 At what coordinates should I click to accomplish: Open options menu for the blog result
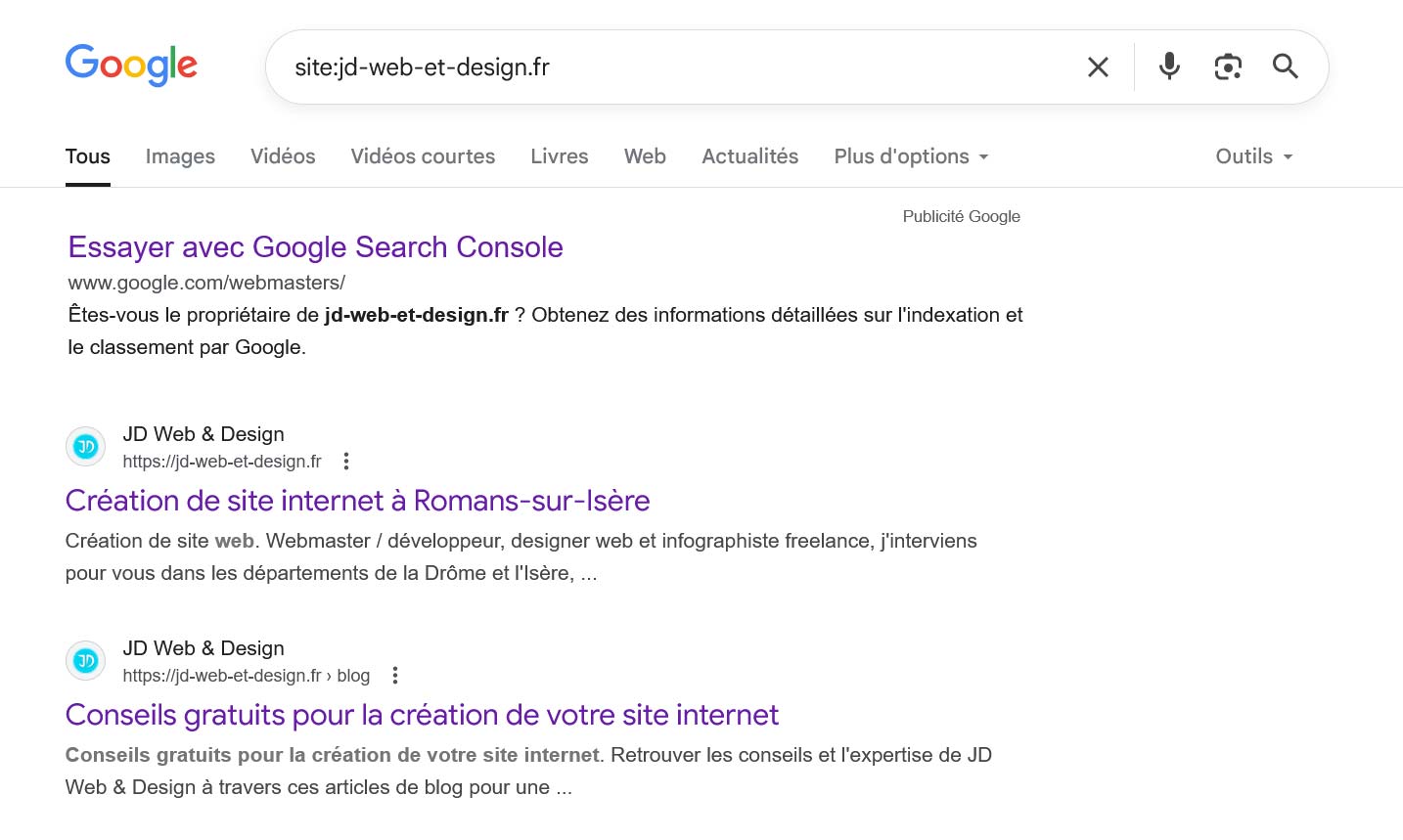pos(395,676)
